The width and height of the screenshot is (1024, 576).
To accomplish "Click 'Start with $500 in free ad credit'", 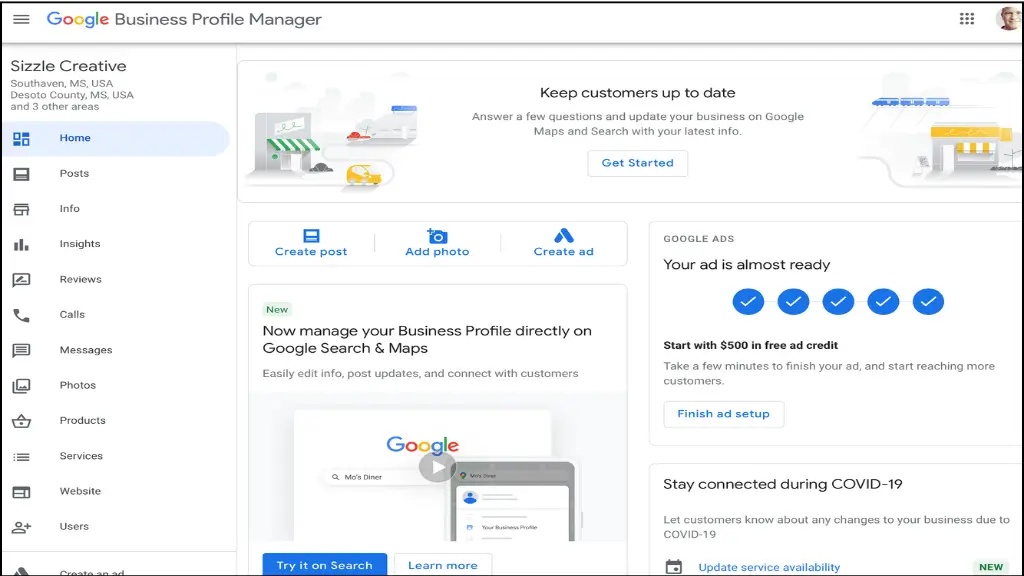I will (750, 345).
